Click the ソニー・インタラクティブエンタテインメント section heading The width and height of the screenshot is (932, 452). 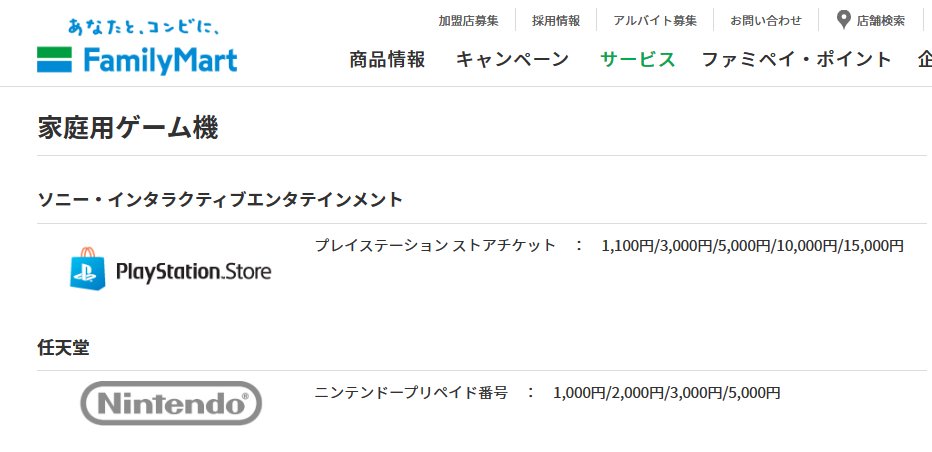click(x=221, y=199)
